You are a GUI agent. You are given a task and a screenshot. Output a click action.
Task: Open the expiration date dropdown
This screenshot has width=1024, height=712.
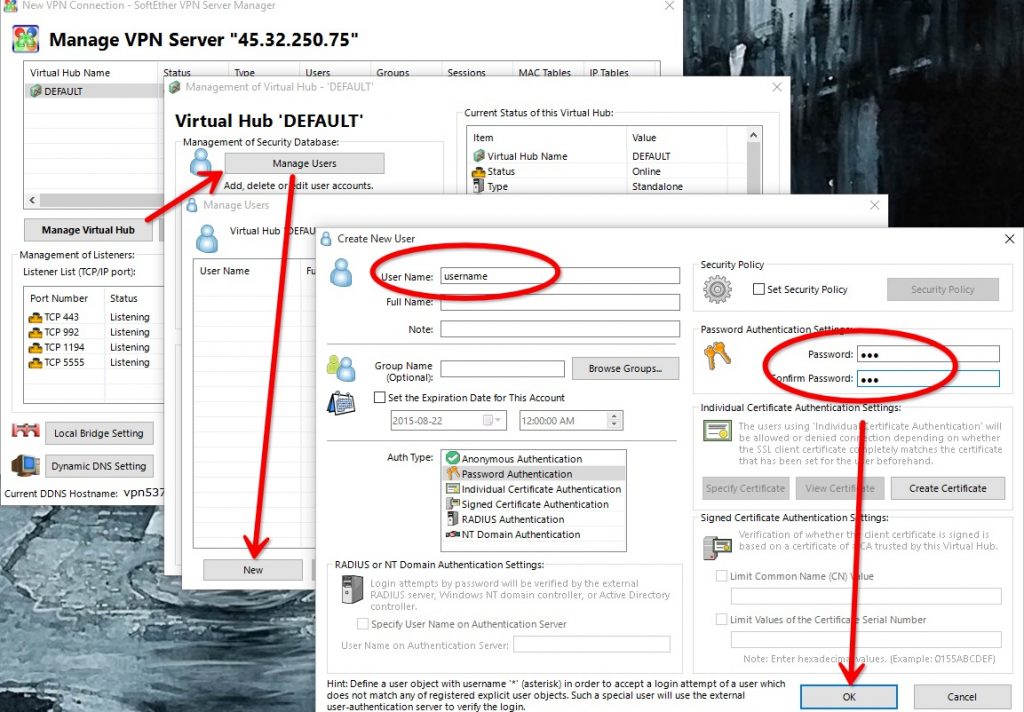click(494, 421)
